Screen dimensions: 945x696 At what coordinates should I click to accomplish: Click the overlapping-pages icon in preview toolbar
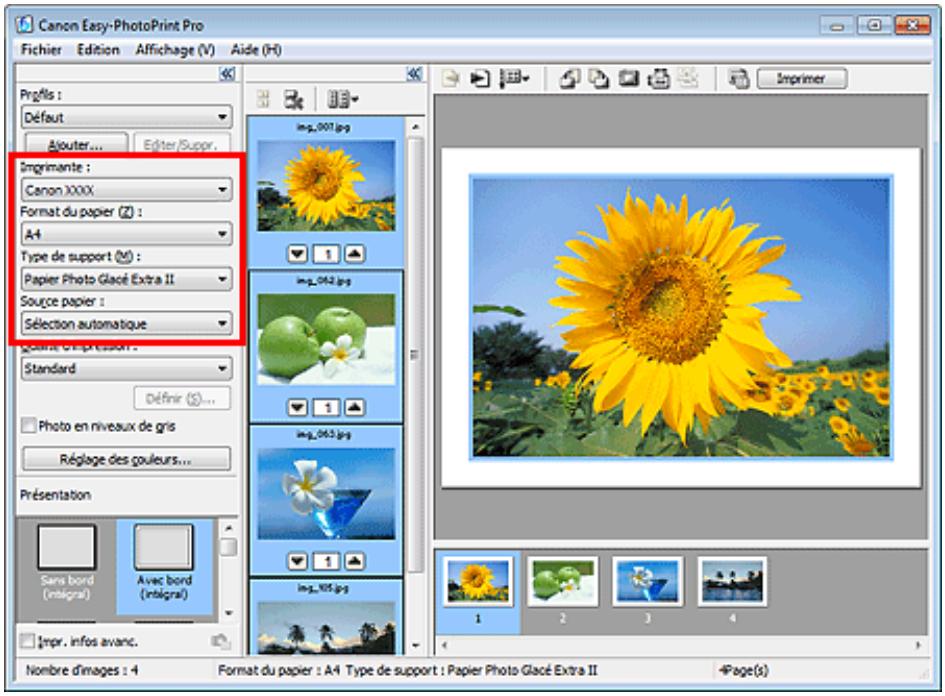(x=598, y=79)
